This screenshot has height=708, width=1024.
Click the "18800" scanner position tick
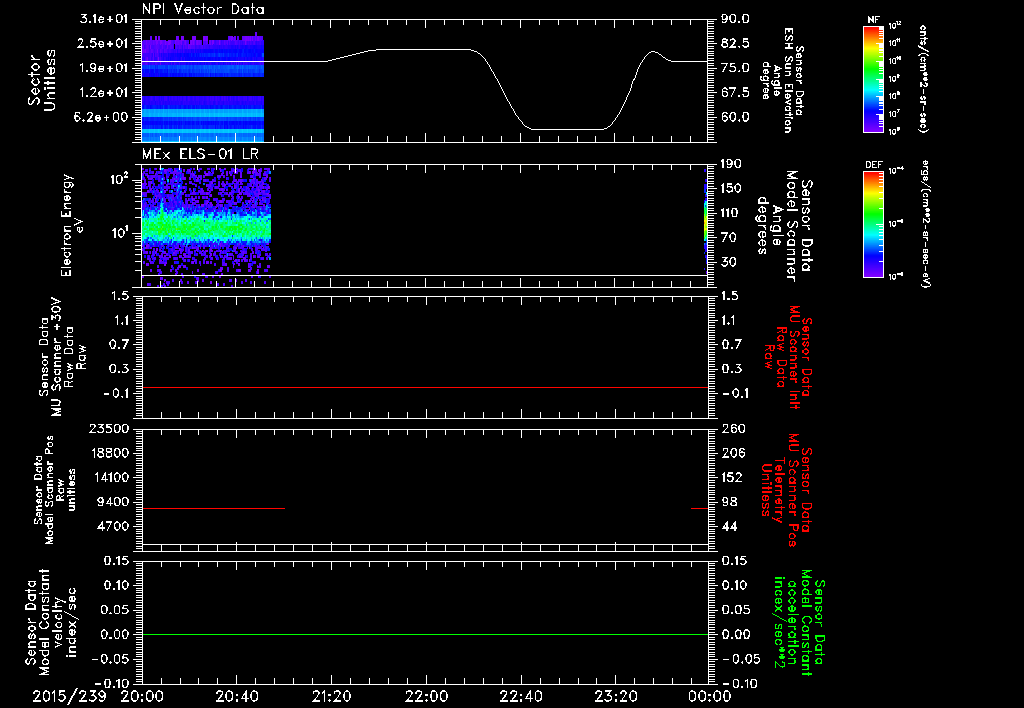[x=110, y=453]
